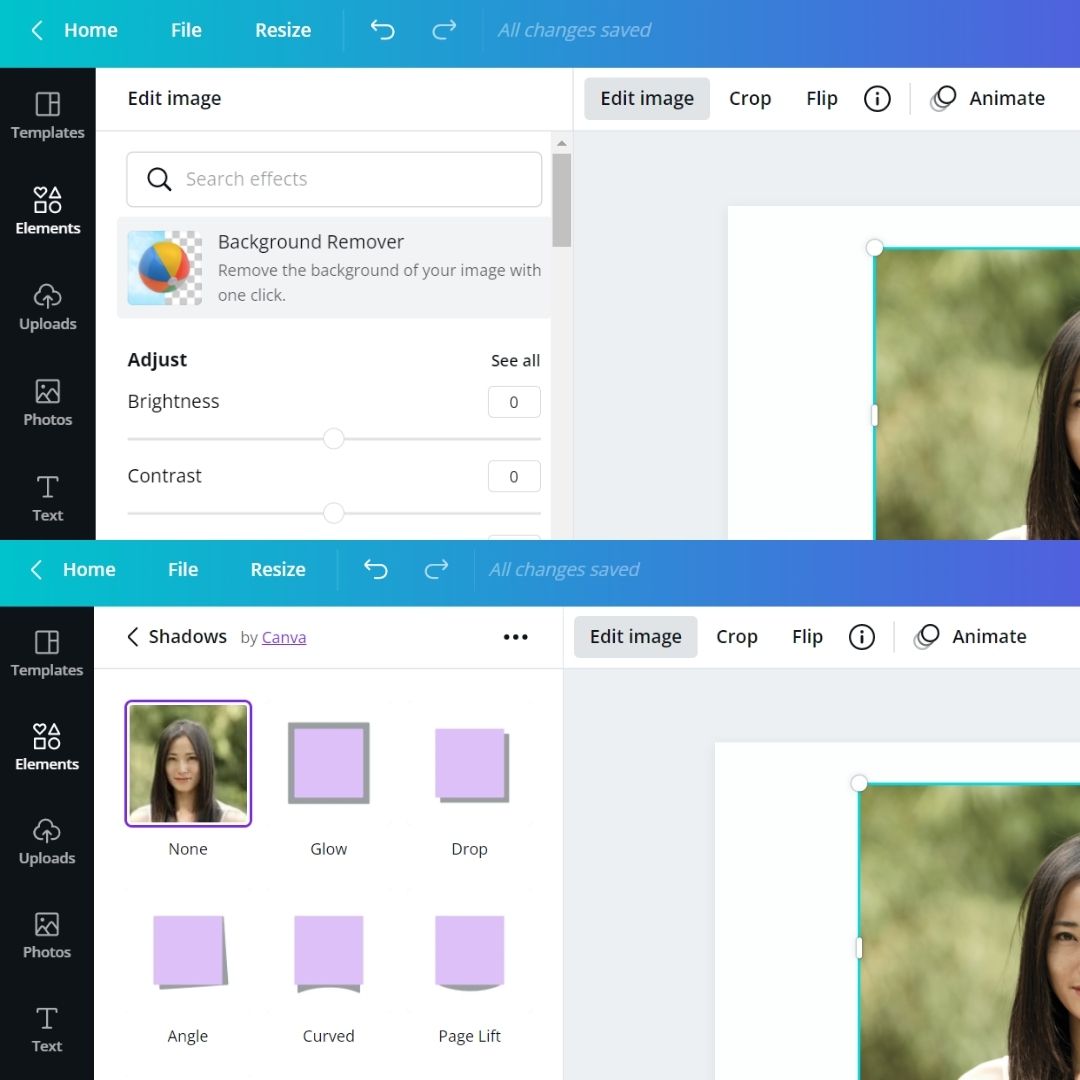Screen dimensions: 1080x1080
Task: Adjust the Brightness slider
Action: (x=333, y=438)
